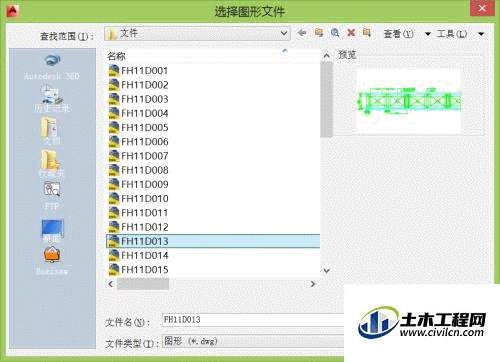
Task: Click the Search the Web icon
Action: [335, 33]
